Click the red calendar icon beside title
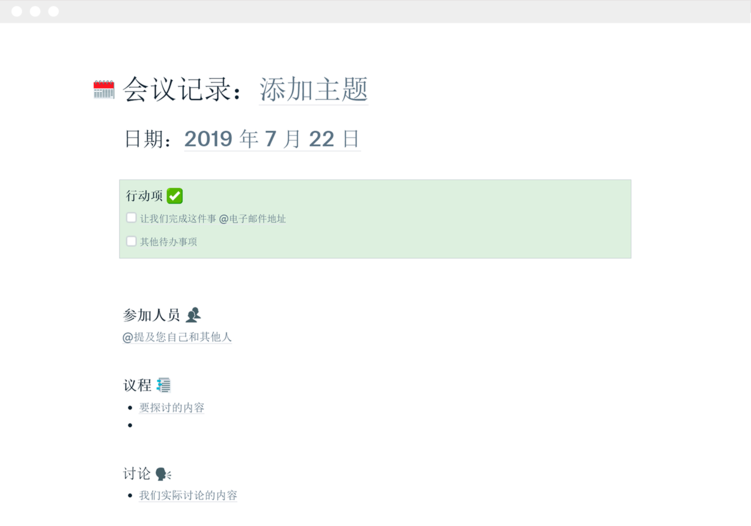The height and width of the screenshot is (526, 751). tap(104, 90)
